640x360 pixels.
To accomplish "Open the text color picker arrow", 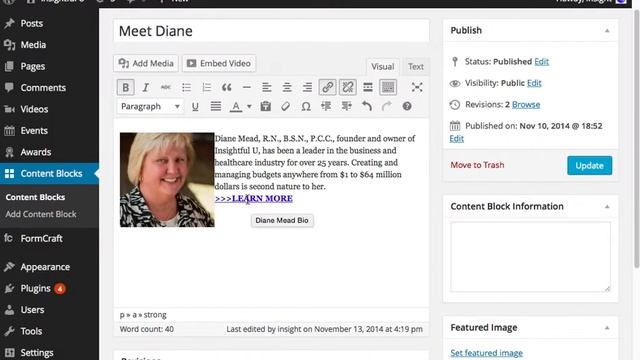I will click(x=249, y=107).
